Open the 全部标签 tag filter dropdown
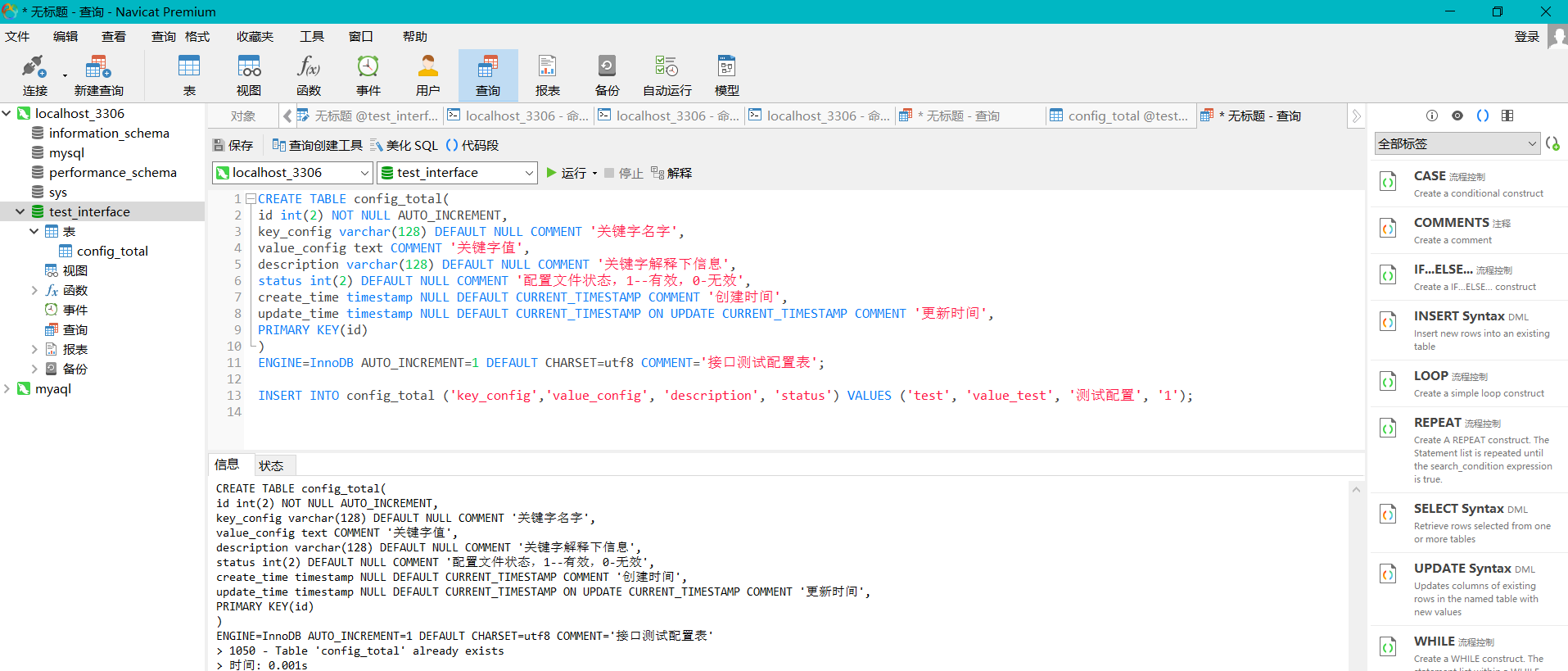This screenshot has width=1568, height=671. pyautogui.click(x=1457, y=143)
